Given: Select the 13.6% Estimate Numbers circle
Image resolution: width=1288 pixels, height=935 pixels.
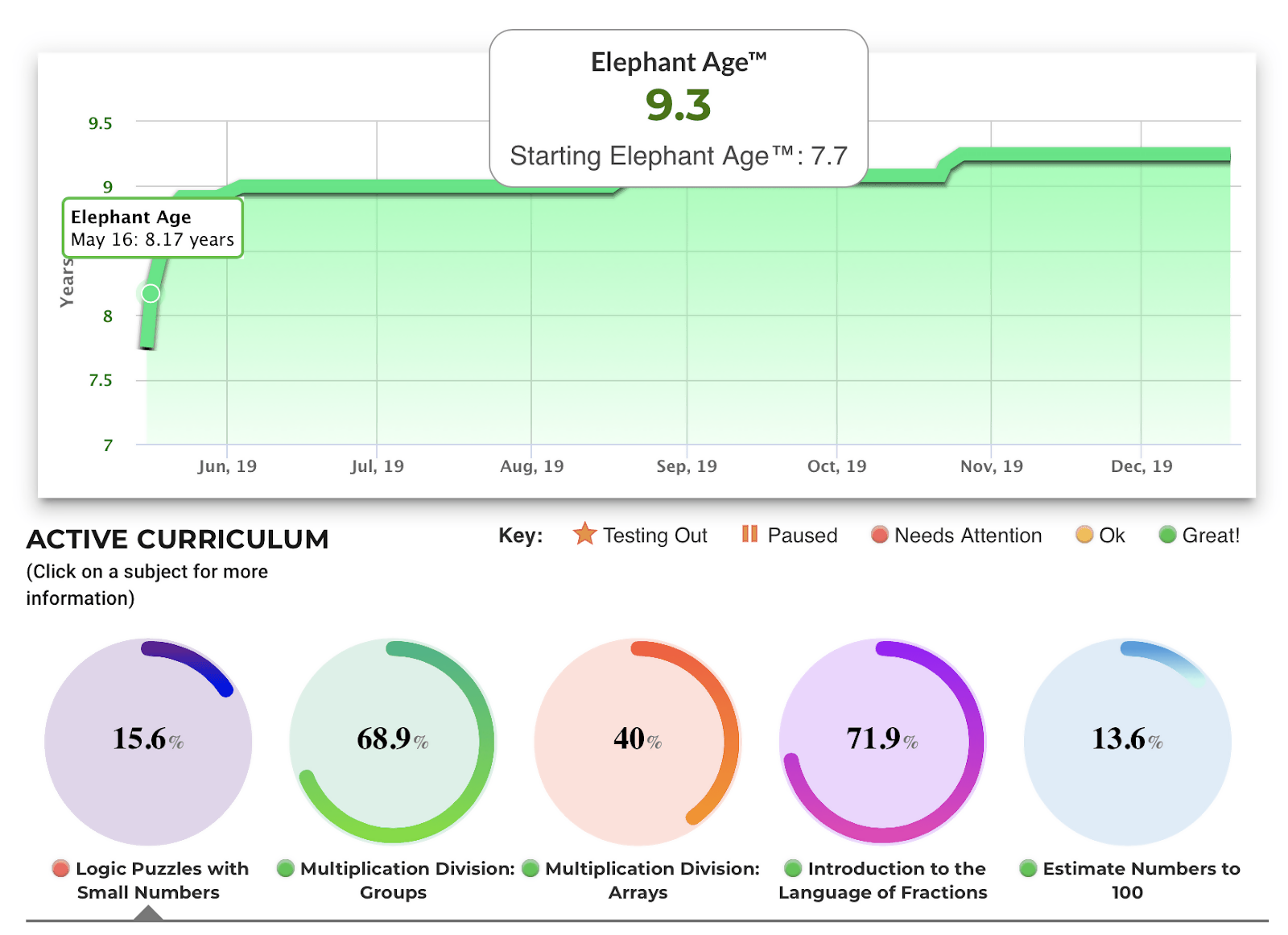Looking at the screenshot, I should (x=1127, y=741).
